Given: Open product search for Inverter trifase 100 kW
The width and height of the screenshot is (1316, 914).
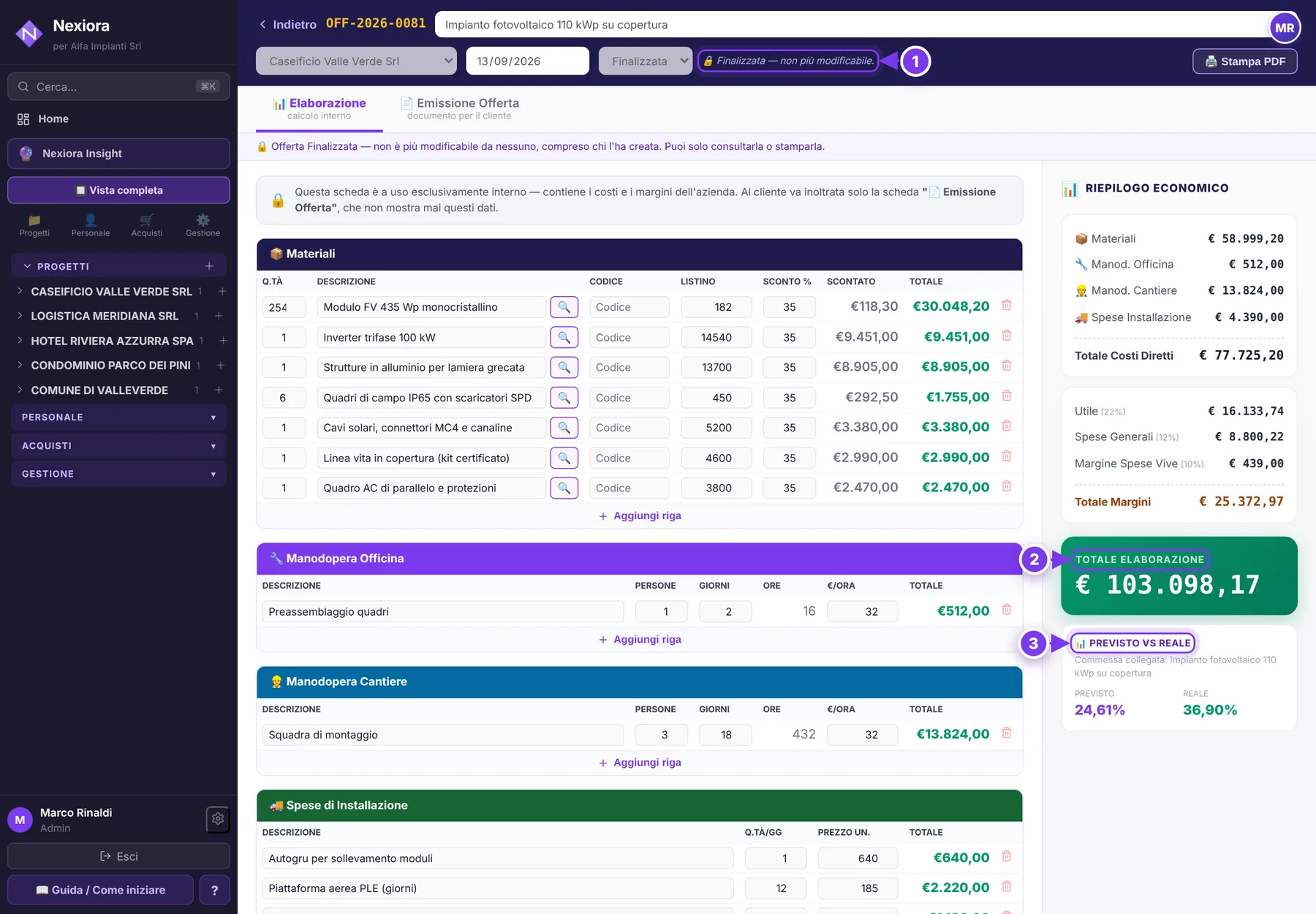Looking at the screenshot, I should point(564,337).
